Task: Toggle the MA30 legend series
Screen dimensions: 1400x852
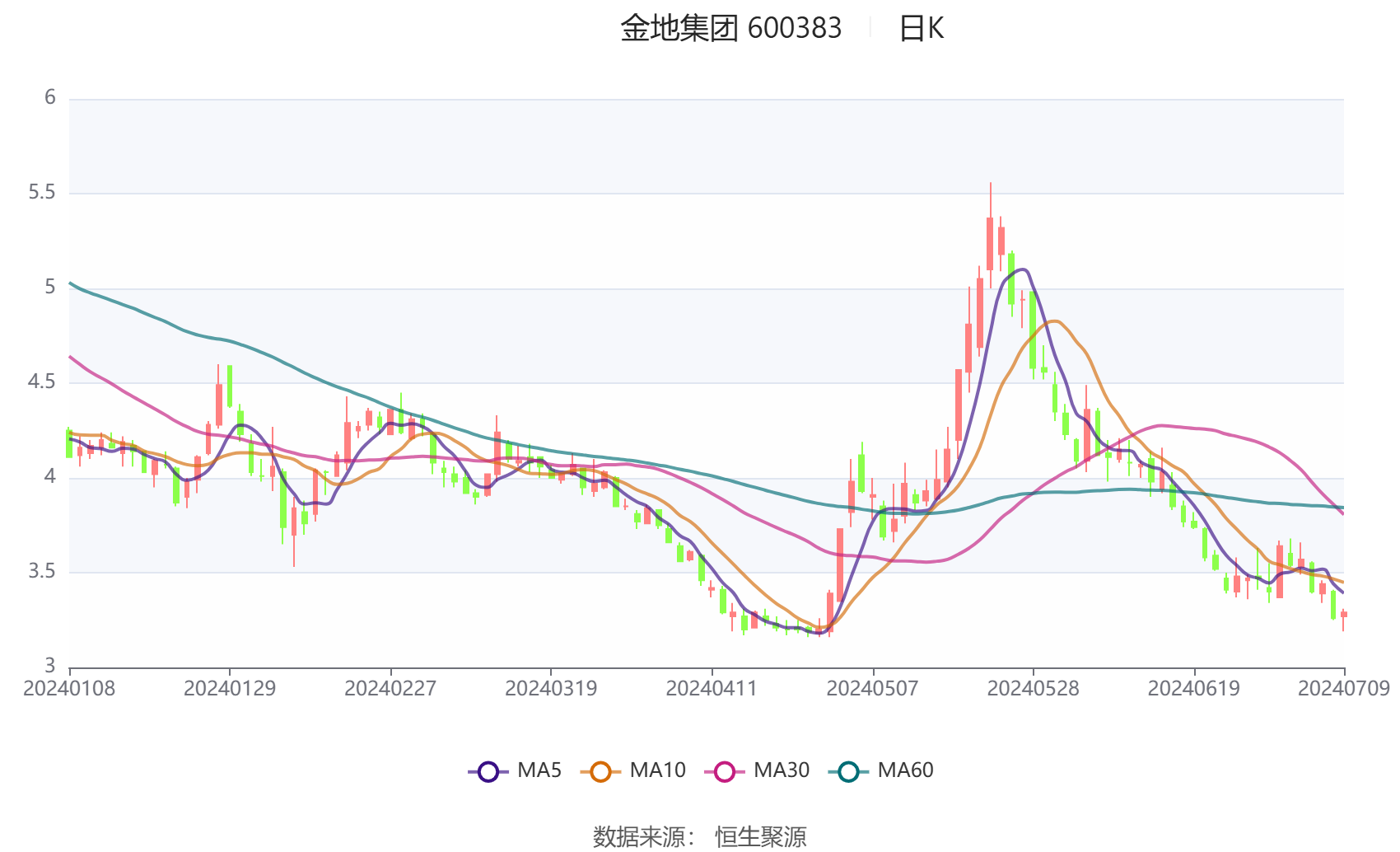Action: tap(757, 771)
